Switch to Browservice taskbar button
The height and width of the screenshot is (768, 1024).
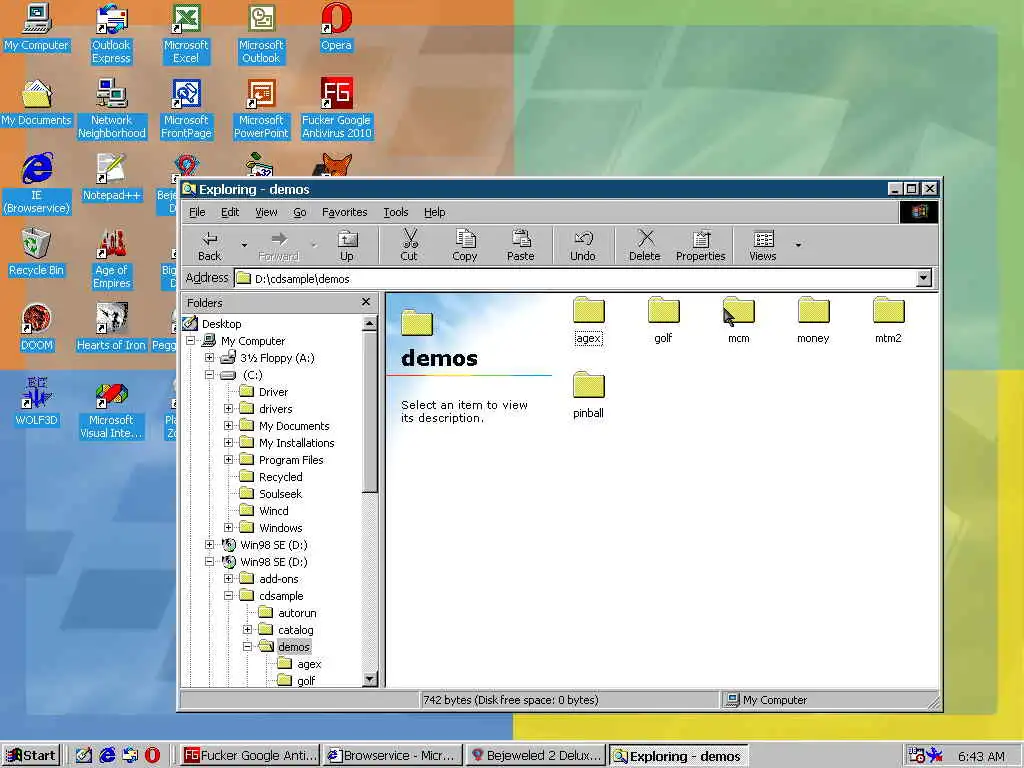[392, 756]
